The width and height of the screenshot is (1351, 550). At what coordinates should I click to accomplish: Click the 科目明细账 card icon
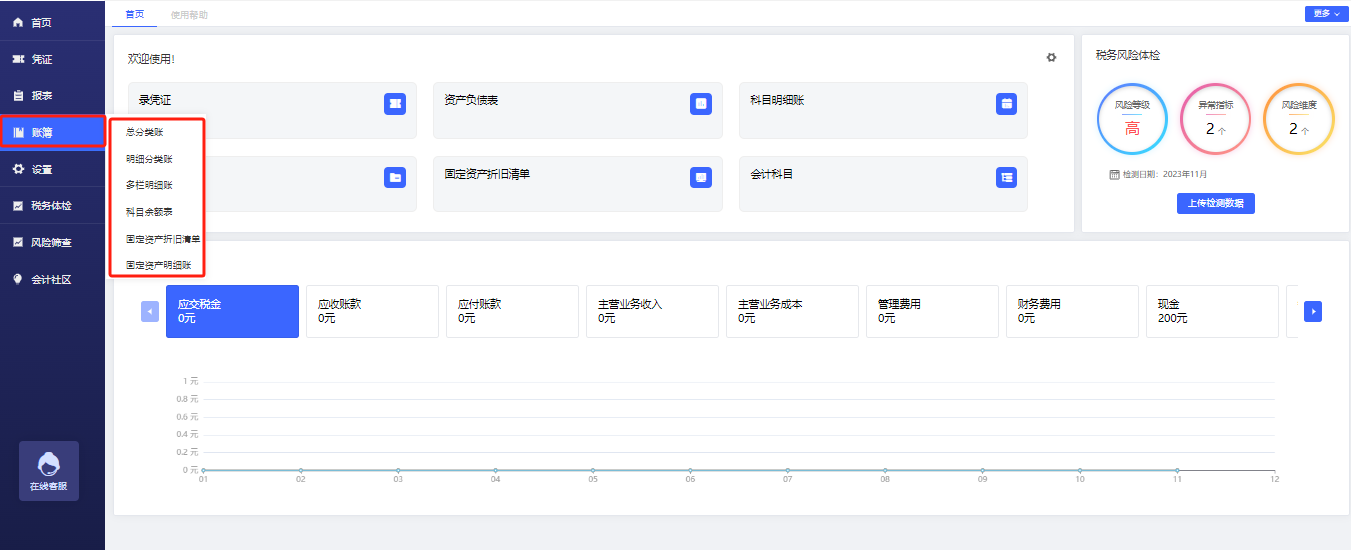pyautogui.click(x=1007, y=104)
